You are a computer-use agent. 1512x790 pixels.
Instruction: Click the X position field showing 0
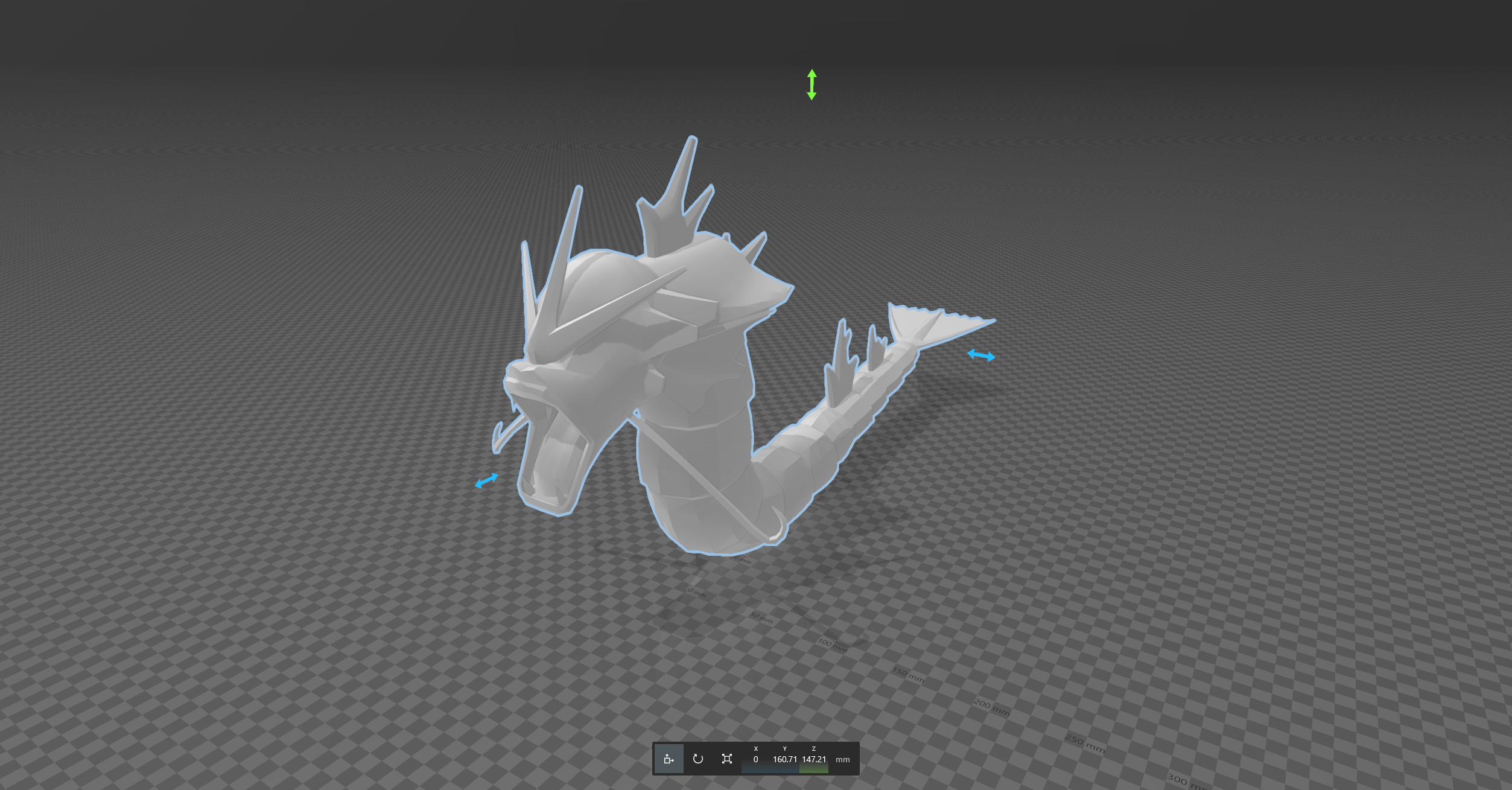coord(755,759)
